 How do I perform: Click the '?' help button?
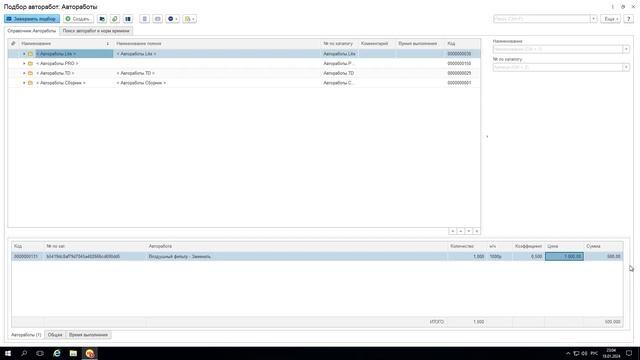[x=629, y=19]
